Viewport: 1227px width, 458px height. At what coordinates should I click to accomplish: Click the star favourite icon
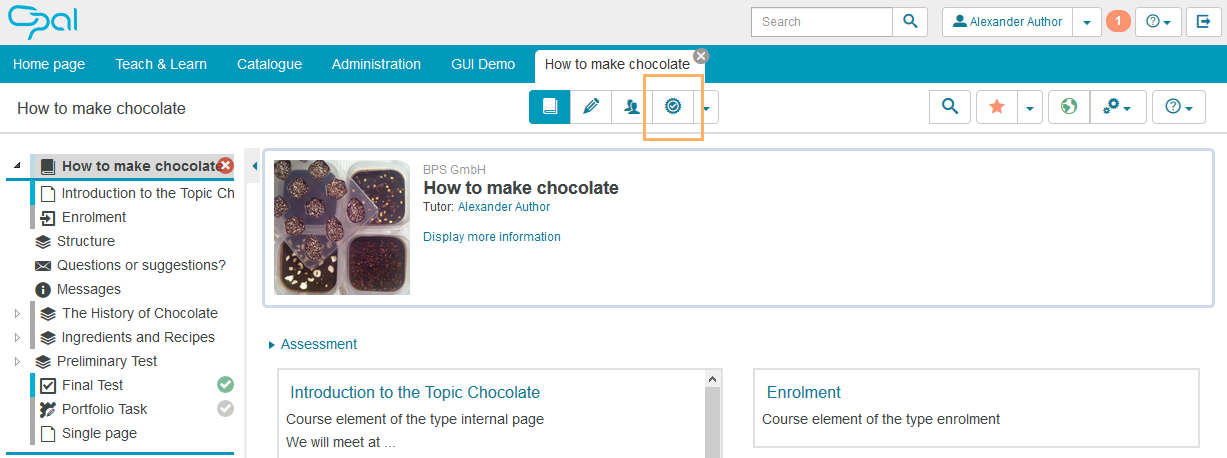click(997, 107)
